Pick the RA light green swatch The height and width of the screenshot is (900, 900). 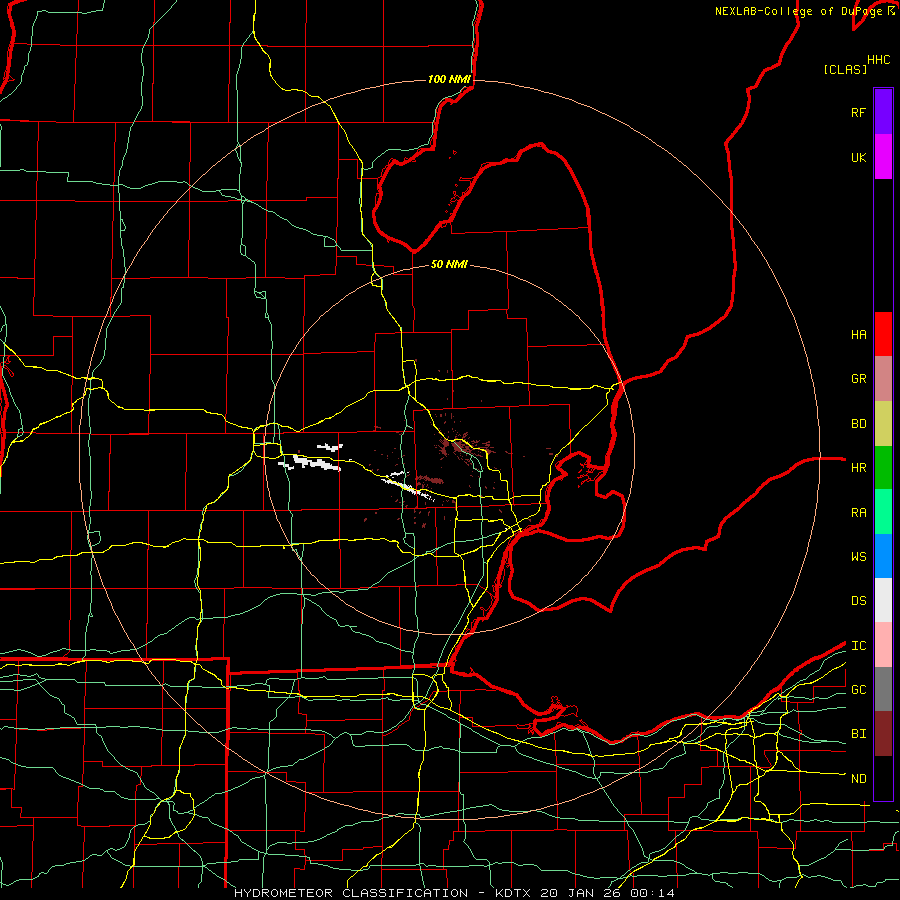[x=883, y=512]
